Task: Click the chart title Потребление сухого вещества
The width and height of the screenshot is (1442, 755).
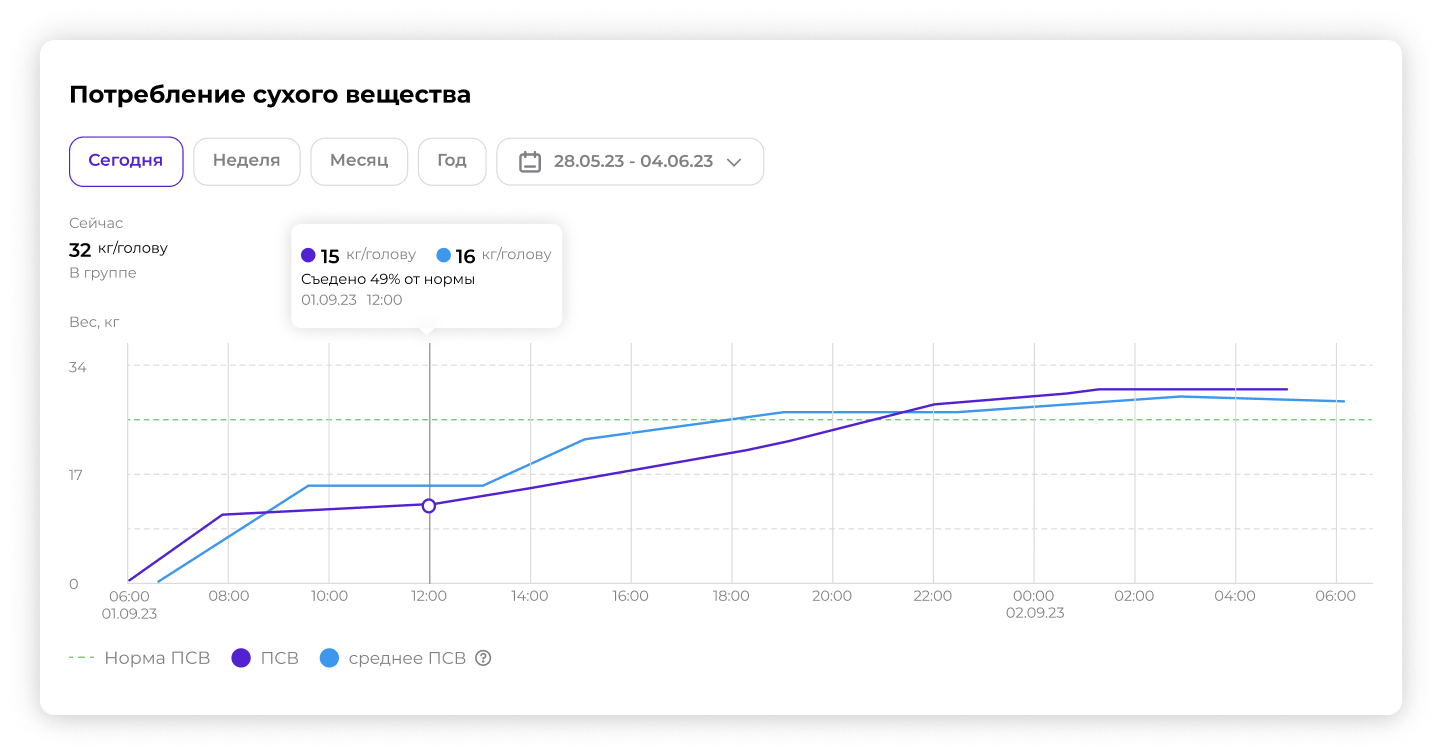Action: pyautogui.click(x=270, y=95)
